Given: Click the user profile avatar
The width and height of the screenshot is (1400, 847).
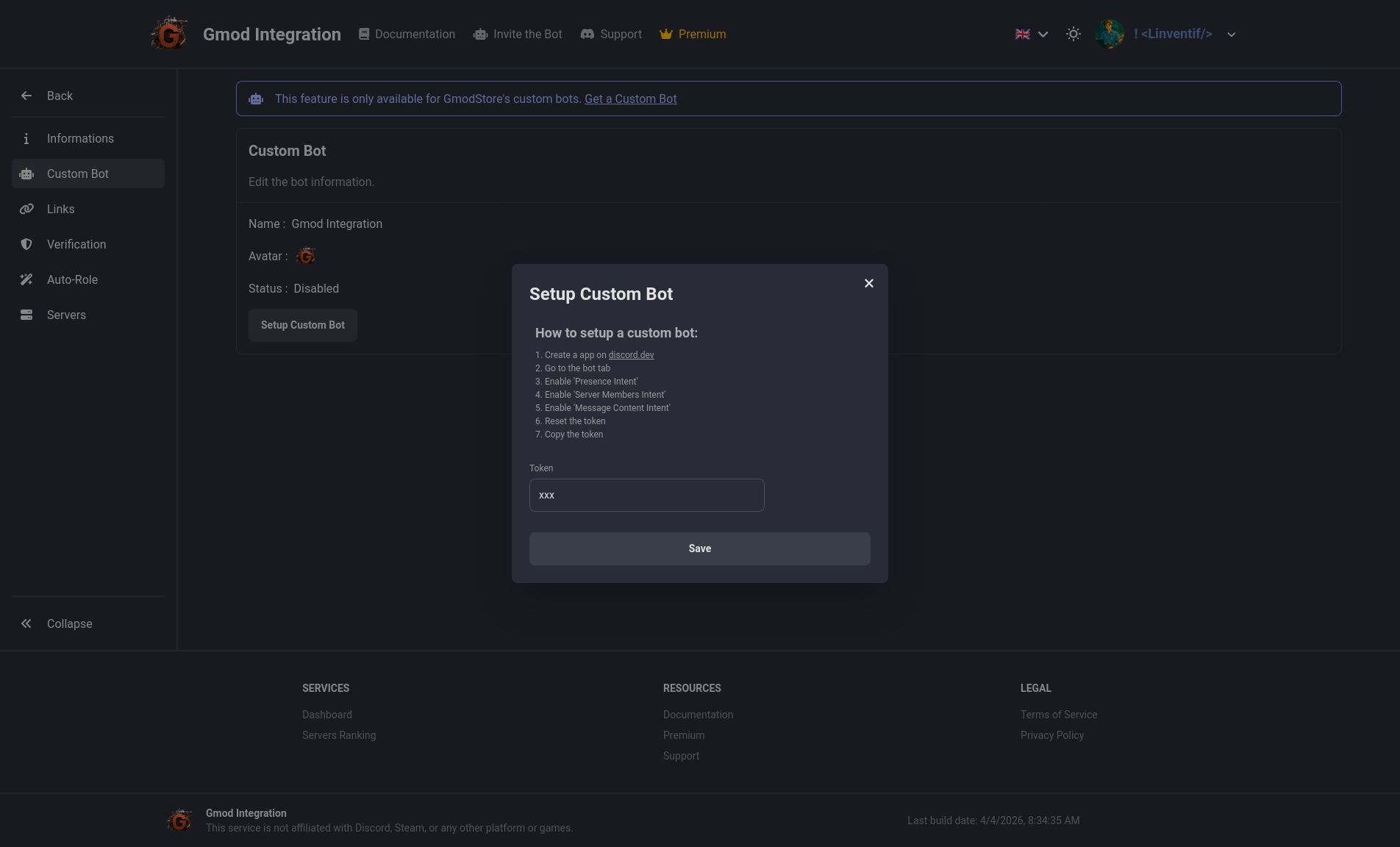Looking at the screenshot, I should tap(1110, 34).
